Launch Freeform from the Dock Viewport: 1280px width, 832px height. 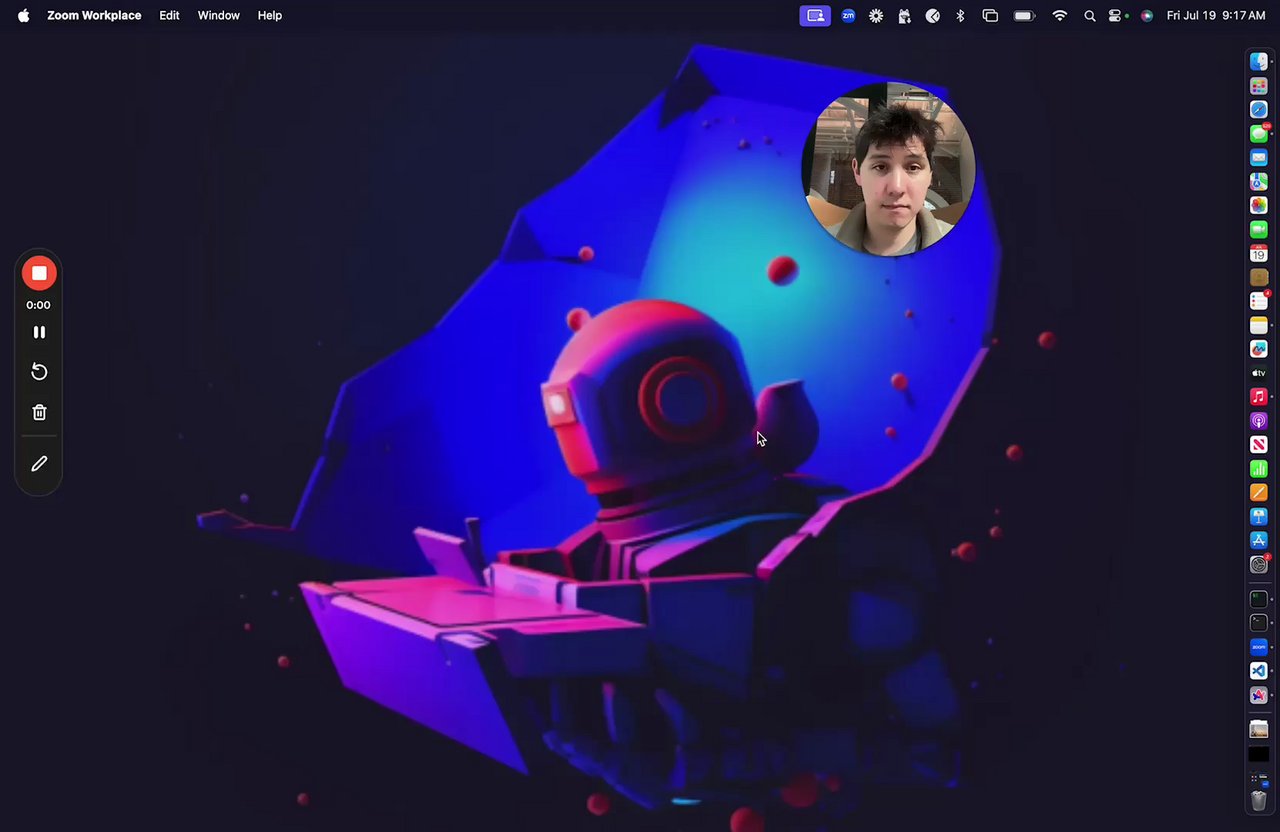click(x=1259, y=349)
